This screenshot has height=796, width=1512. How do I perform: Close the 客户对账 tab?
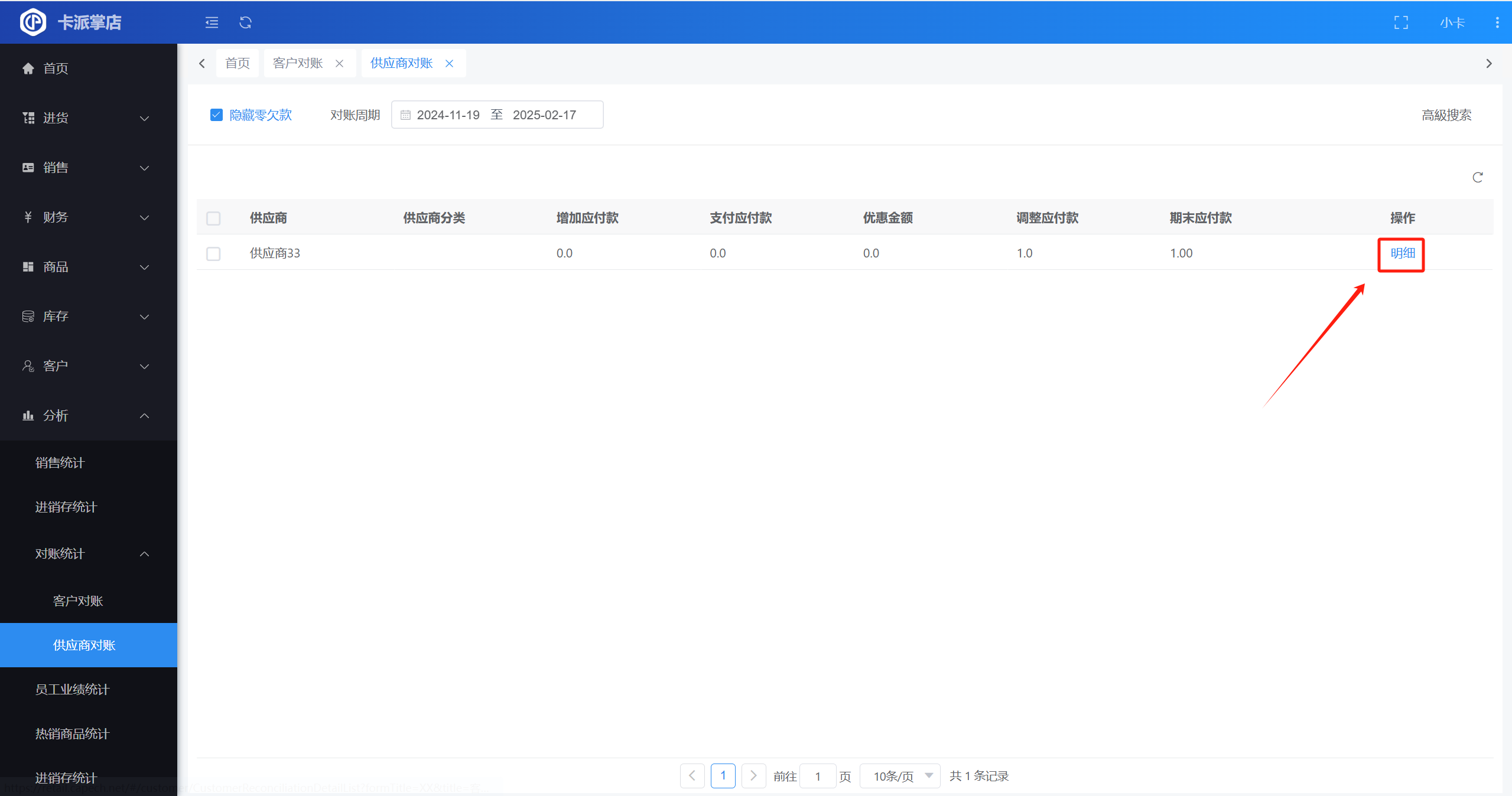tap(339, 63)
